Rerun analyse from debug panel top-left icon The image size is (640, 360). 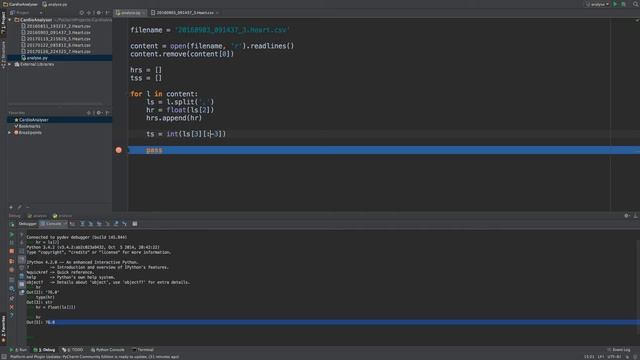click(11, 224)
